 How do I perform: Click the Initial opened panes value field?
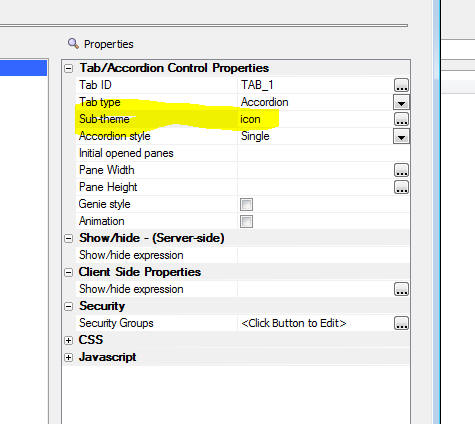(323, 153)
